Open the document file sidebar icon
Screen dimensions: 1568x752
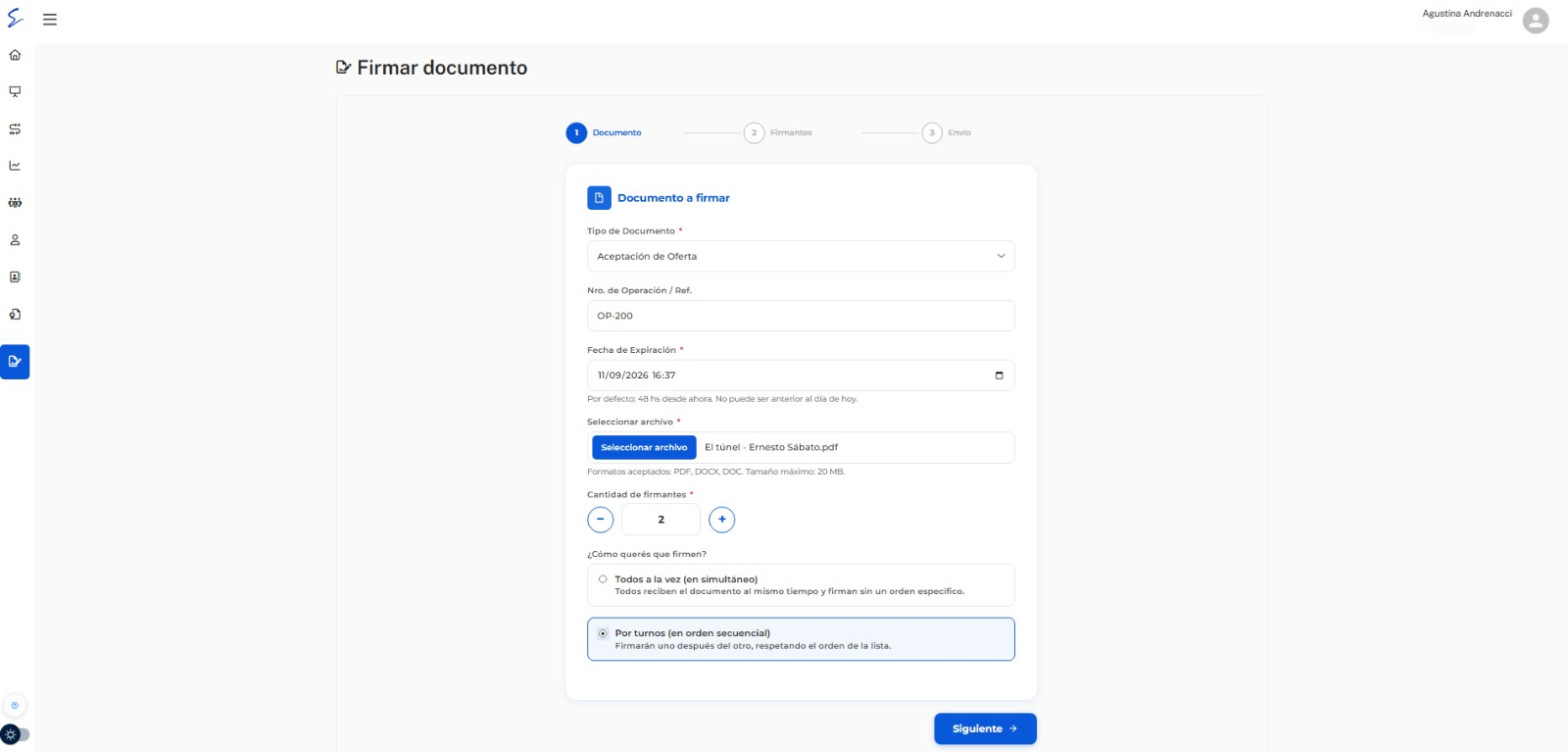click(15, 315)
